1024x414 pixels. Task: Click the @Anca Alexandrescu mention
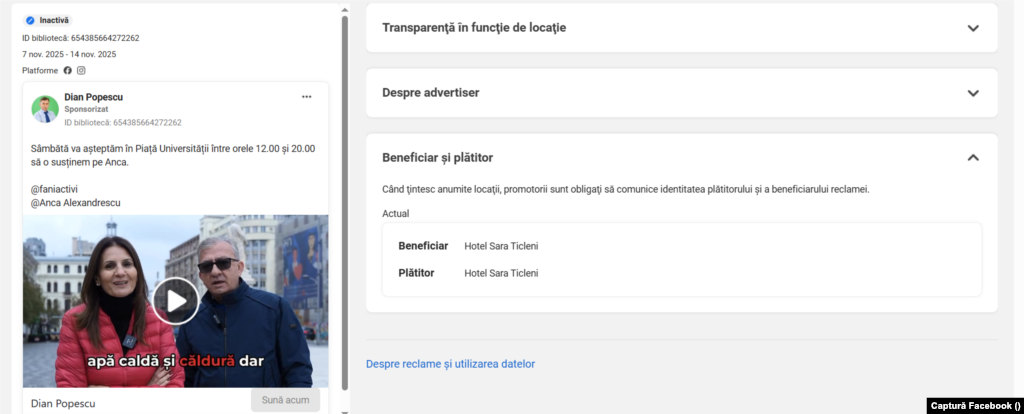tap(75, 203)
